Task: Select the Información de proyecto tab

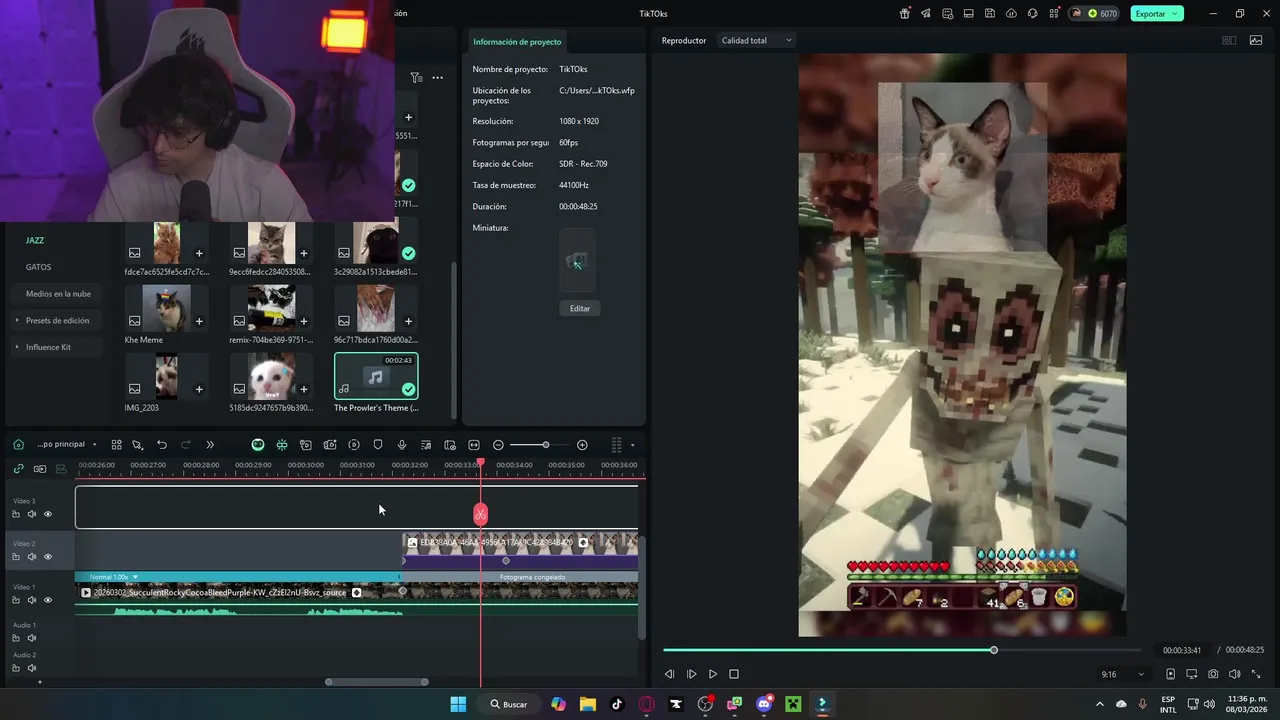Action: pyautogui.click(x=517, y=42)
